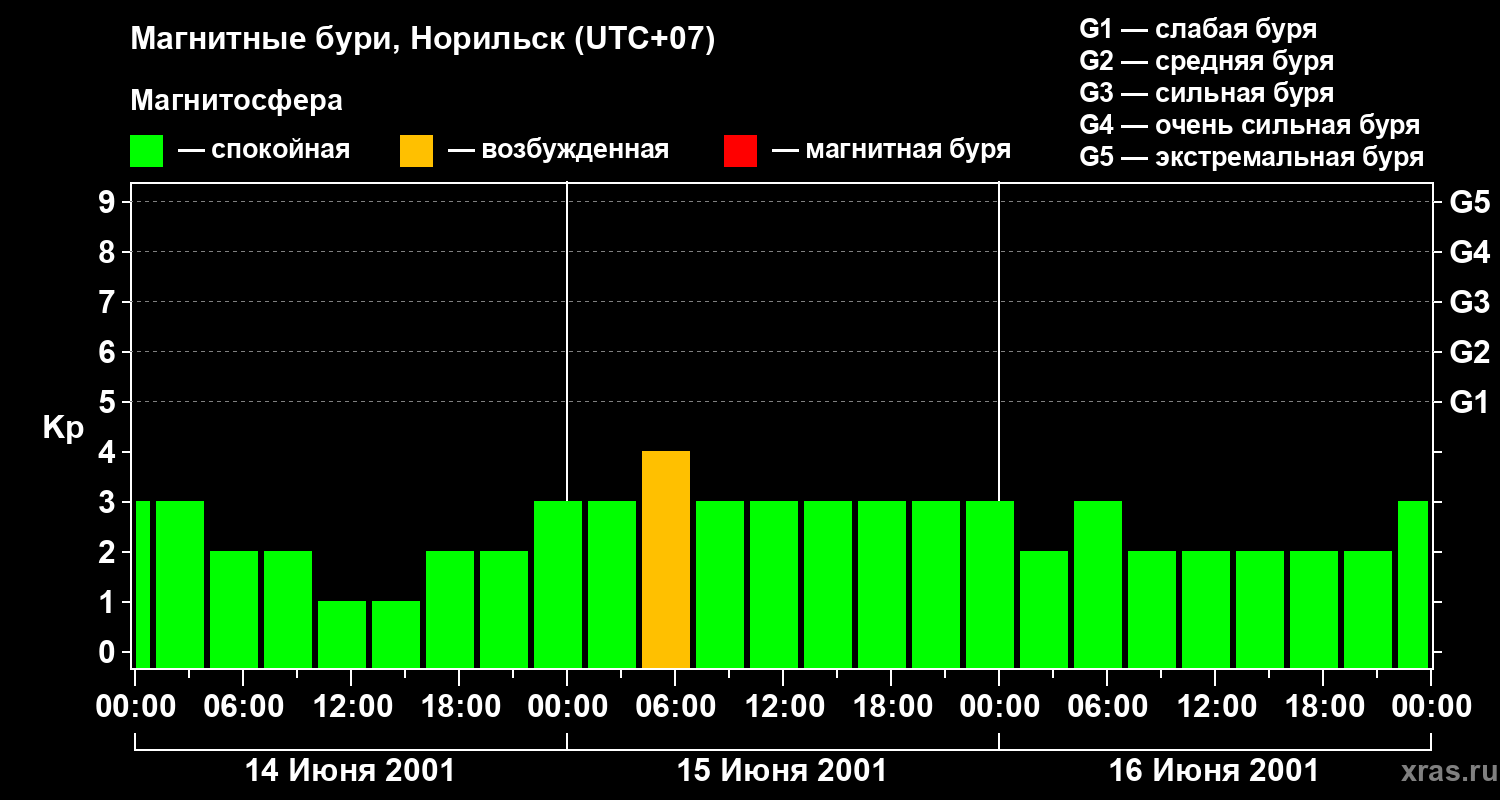The width and height of the screenshot is (1500, 800).
Task: Click the 'G5' label on right axis
Action: [x=1469, y=203]
